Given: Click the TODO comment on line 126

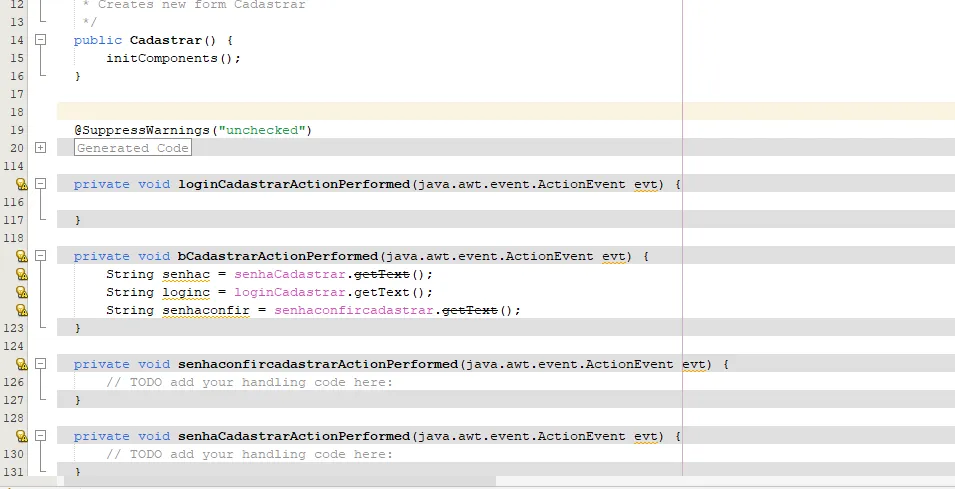Looking at the screenshot, I should [x=250, y=382].
